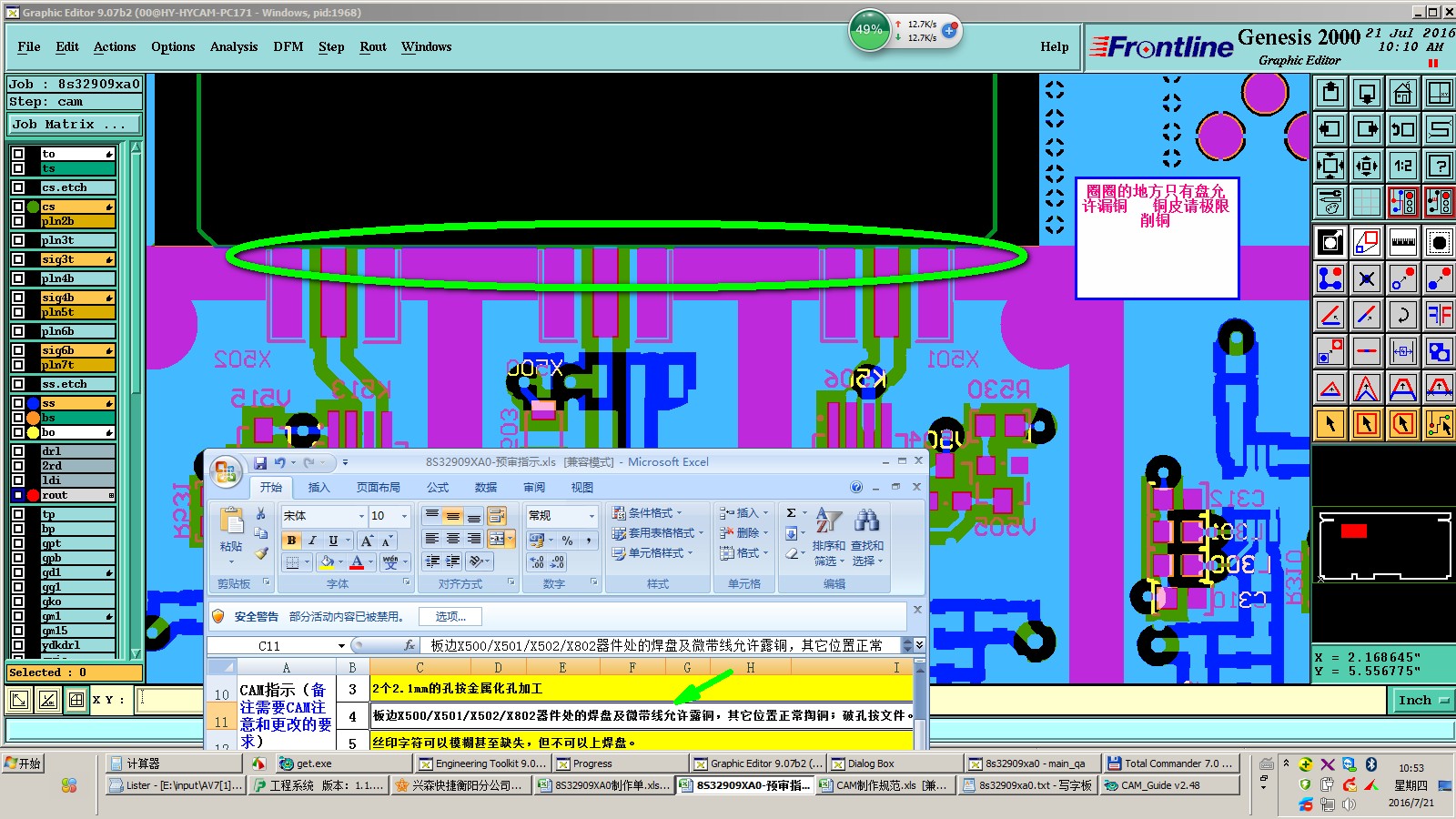
Task: Click the green color swatch on cs layer
Action: pos(34,207)
